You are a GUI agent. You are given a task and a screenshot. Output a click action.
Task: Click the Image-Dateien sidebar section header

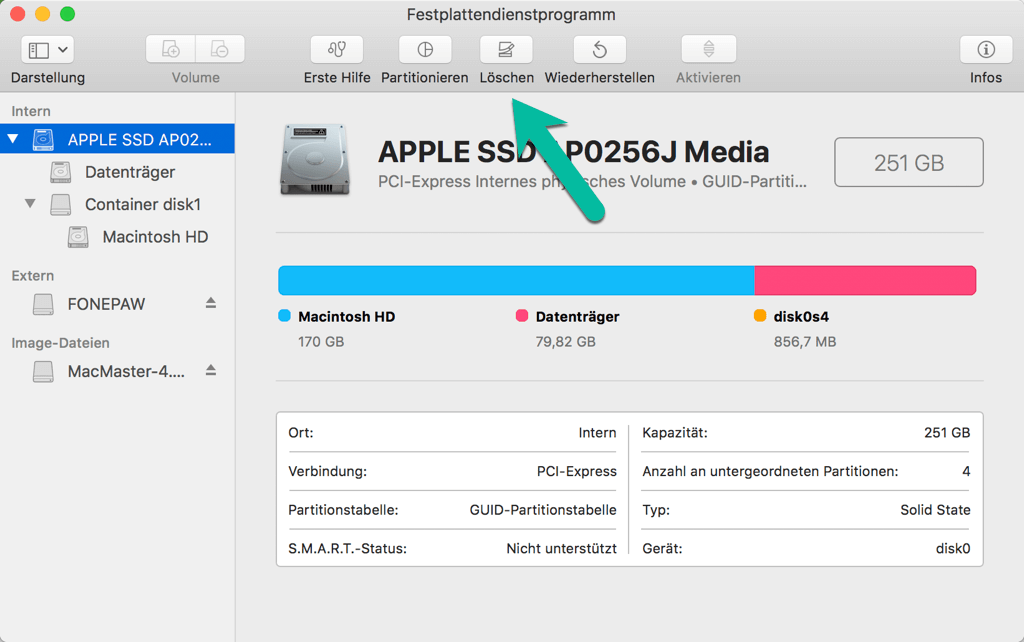pyautogui.click(x=60, y=343)
